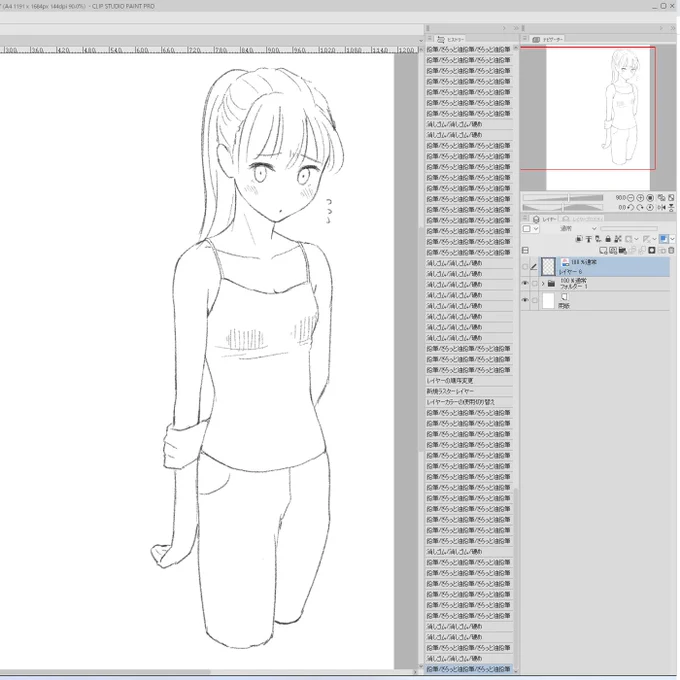Open the inactive tab beside Layer tab
Image resolution: width=680 pixels, height=680 pixels.
point(581,219)
